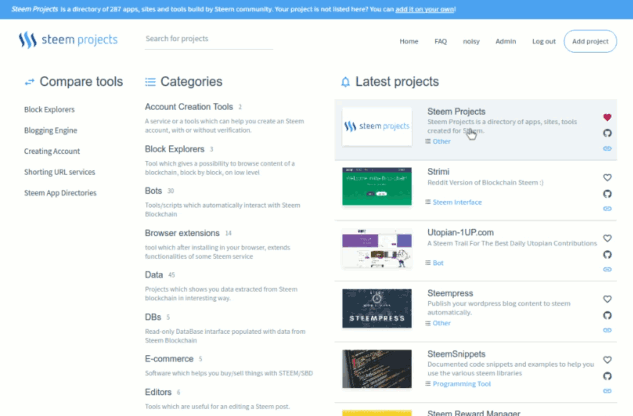This screenshot has width=633, height=416.
Task: Open GitHub icon for SteemSnippets
Action: [x=607, y=376]
